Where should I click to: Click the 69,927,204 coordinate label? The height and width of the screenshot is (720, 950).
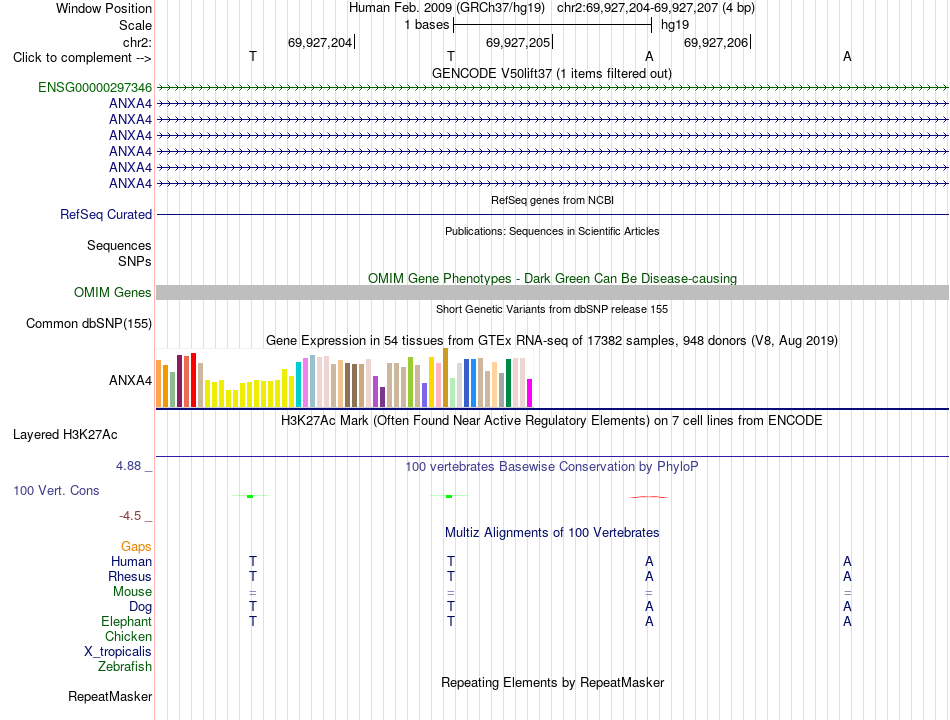click(x=320, y=42)
